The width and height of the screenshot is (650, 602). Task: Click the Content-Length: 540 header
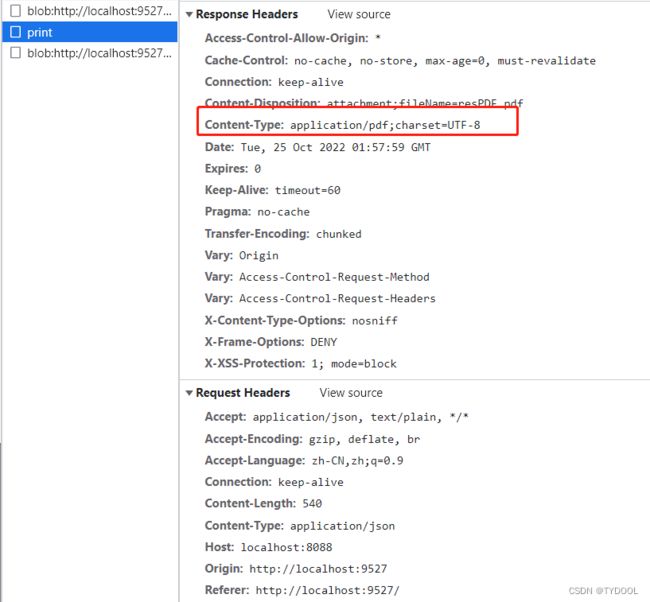263,503
